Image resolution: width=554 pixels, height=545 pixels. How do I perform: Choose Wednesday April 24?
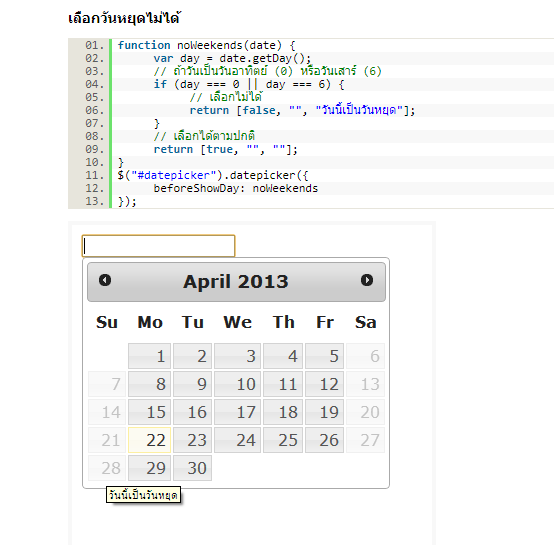(x=237, y=440)
